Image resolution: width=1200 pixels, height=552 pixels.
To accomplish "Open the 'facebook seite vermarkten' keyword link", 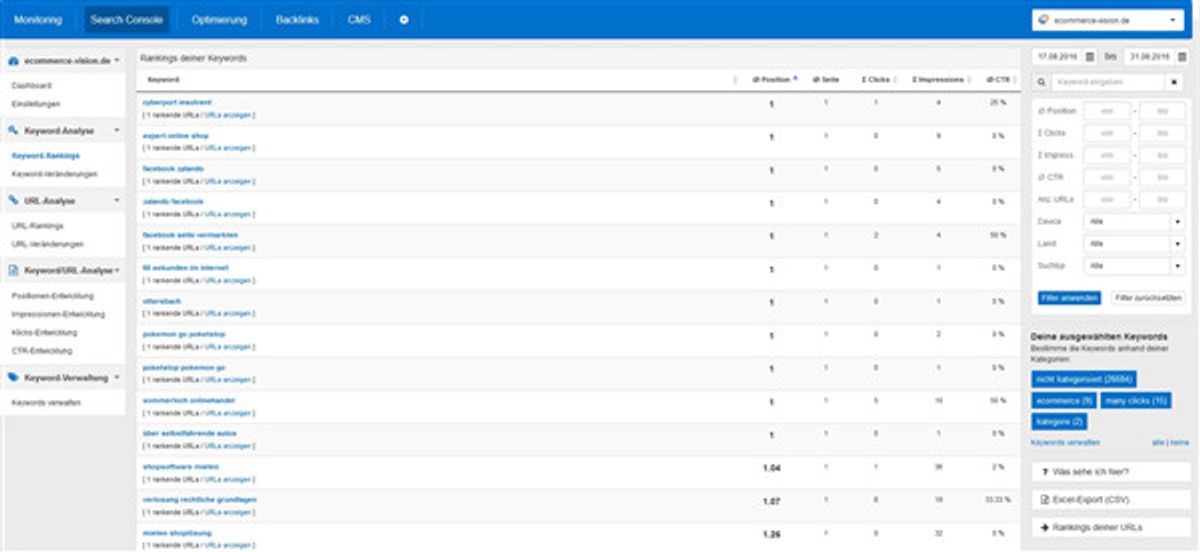I will (x=190, y=234).
